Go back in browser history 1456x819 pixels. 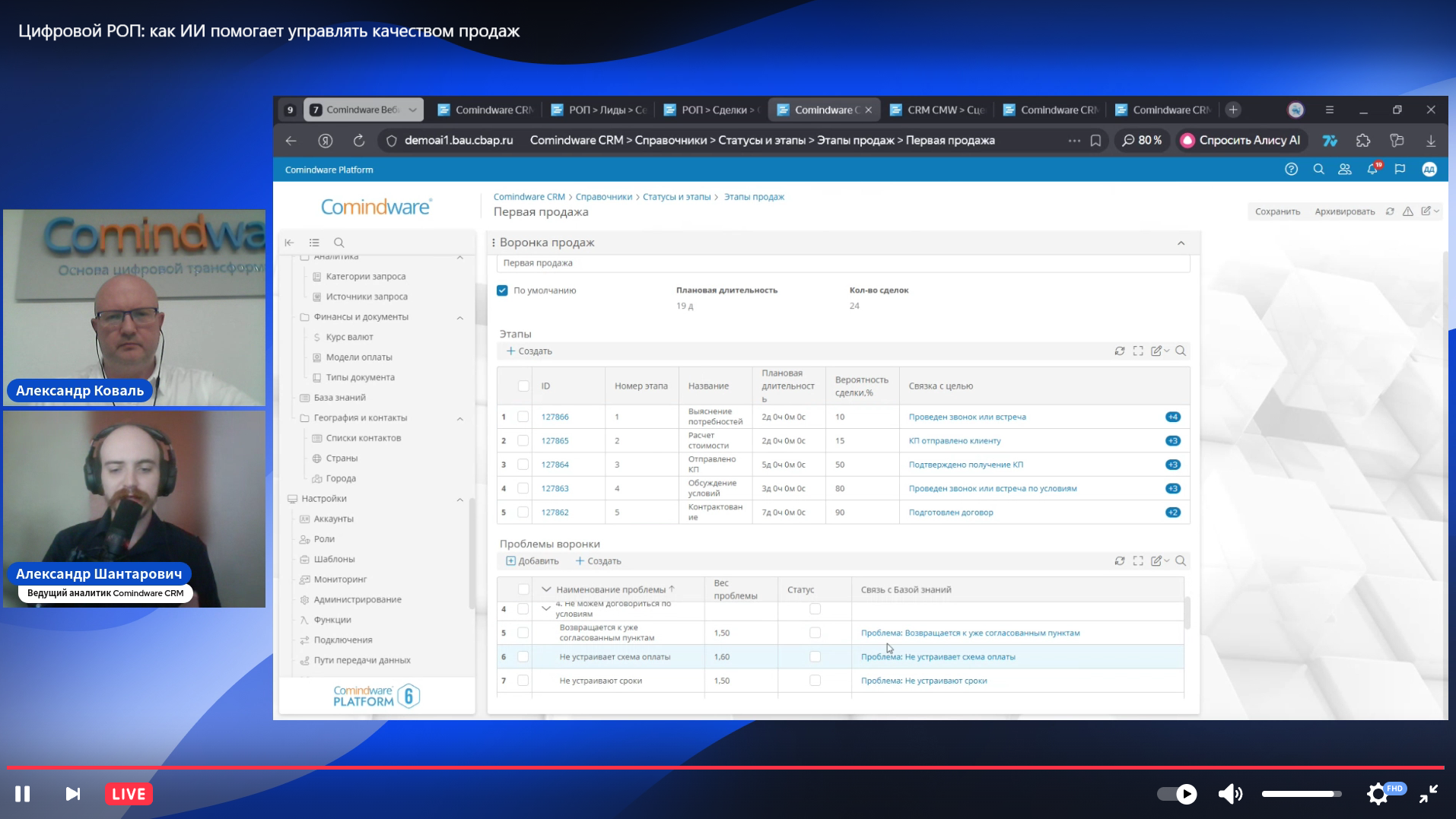(x=291, y=141)
